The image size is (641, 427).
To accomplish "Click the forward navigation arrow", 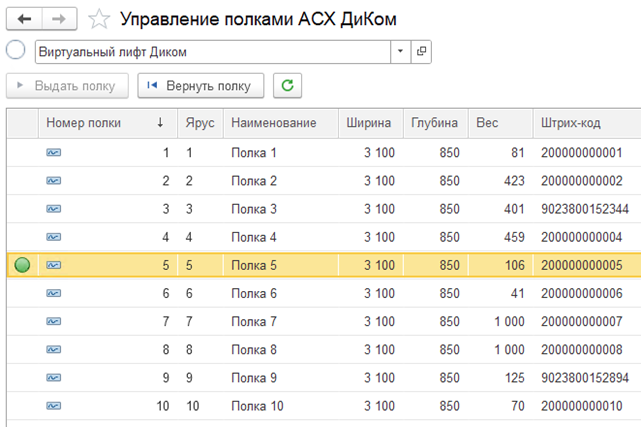I will click(x=58, y=18).
